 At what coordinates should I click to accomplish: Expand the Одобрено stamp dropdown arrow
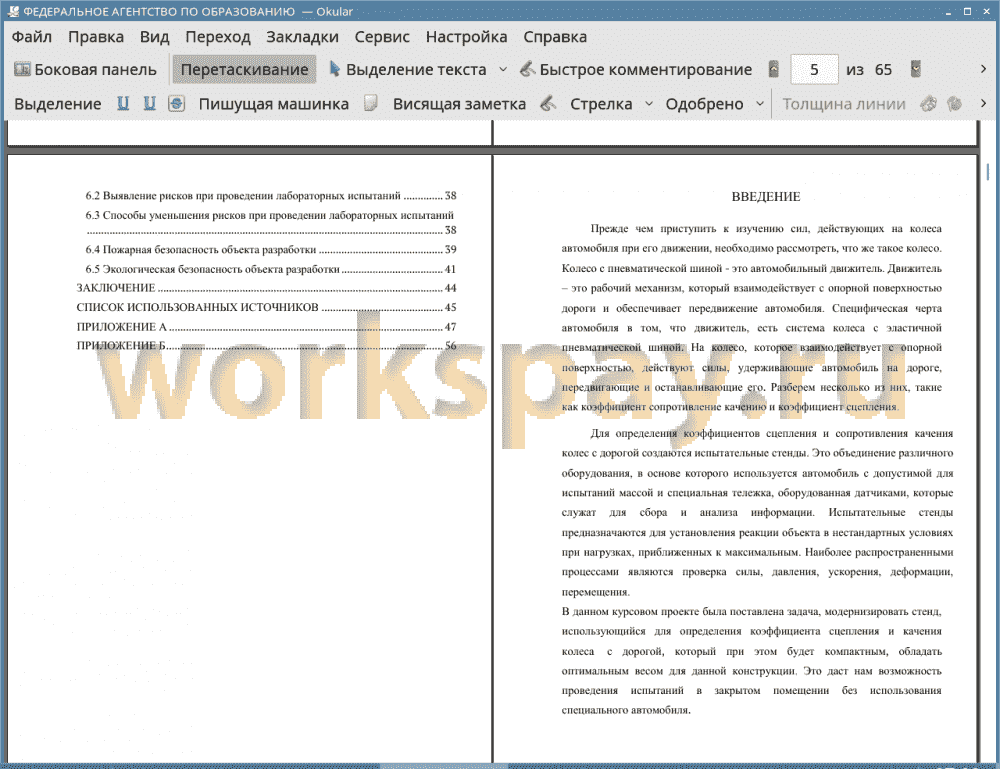[760, 103]
